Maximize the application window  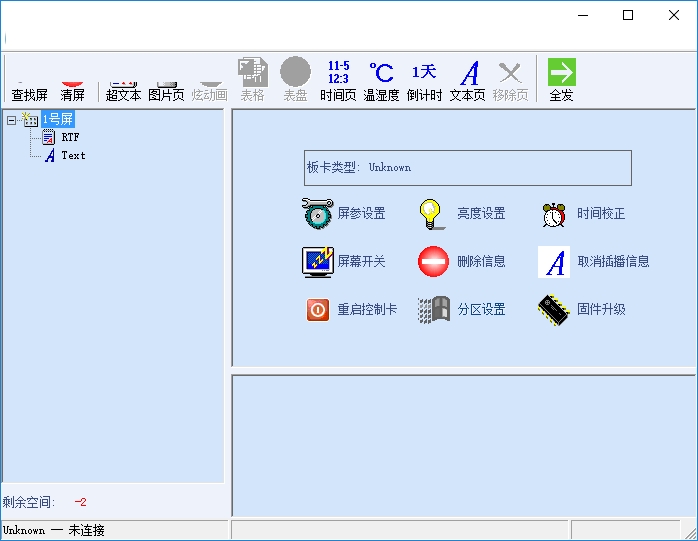628,15
